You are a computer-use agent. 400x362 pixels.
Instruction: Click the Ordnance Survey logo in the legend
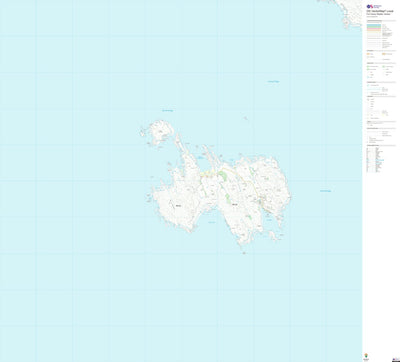[x=374, y=6]
